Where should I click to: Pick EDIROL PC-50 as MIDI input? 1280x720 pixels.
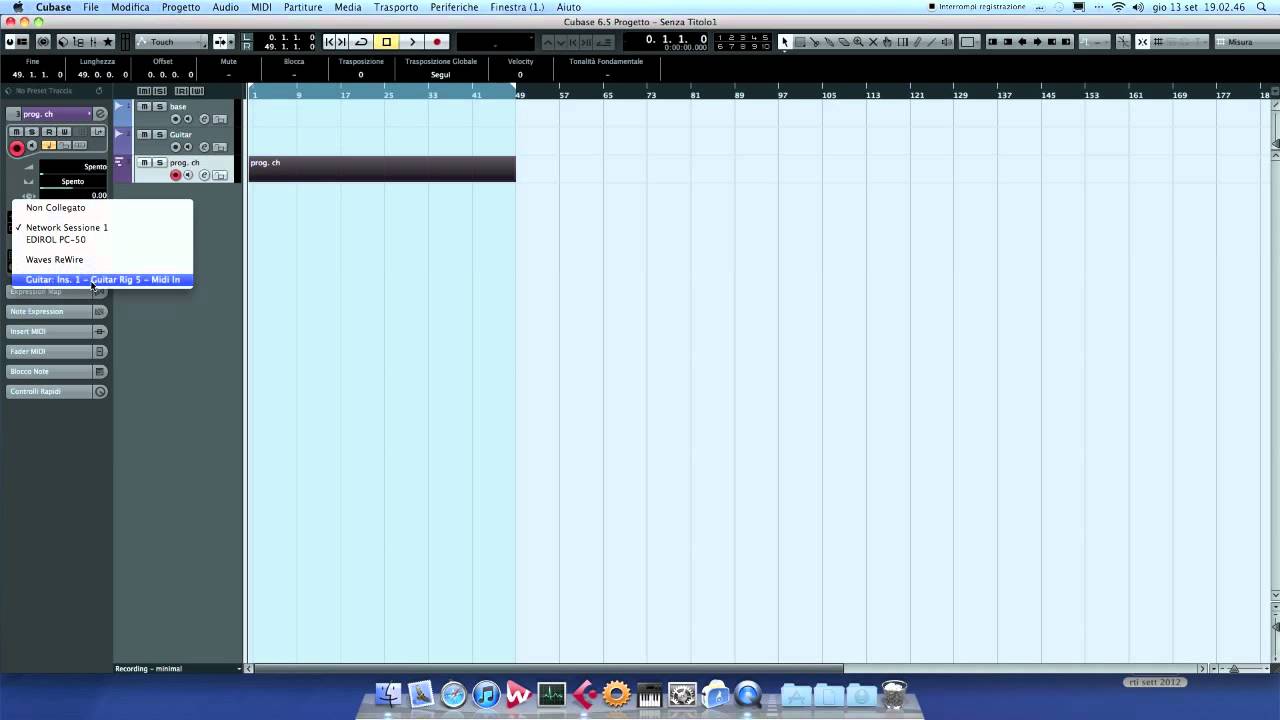pos(102,240)
